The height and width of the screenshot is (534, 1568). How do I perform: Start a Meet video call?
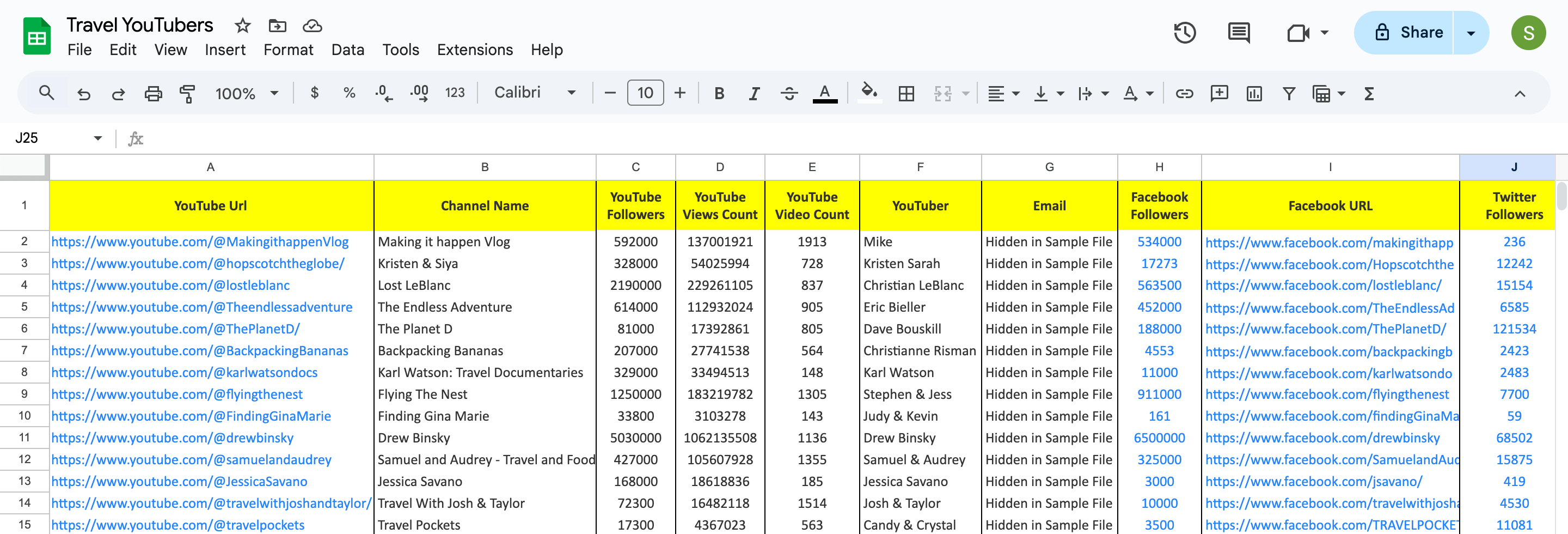point(1298,32)
